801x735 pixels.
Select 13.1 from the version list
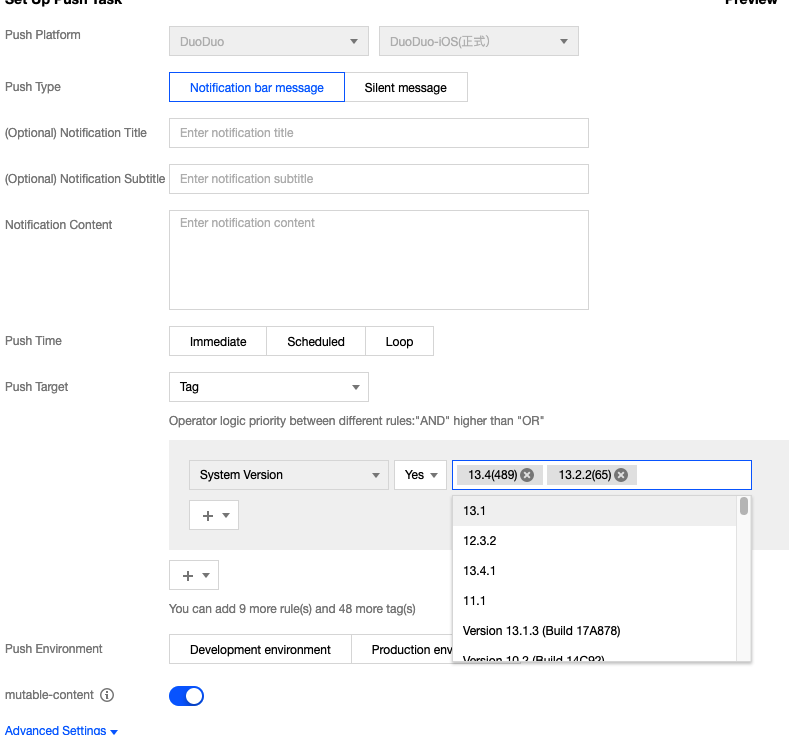point(475,510)
